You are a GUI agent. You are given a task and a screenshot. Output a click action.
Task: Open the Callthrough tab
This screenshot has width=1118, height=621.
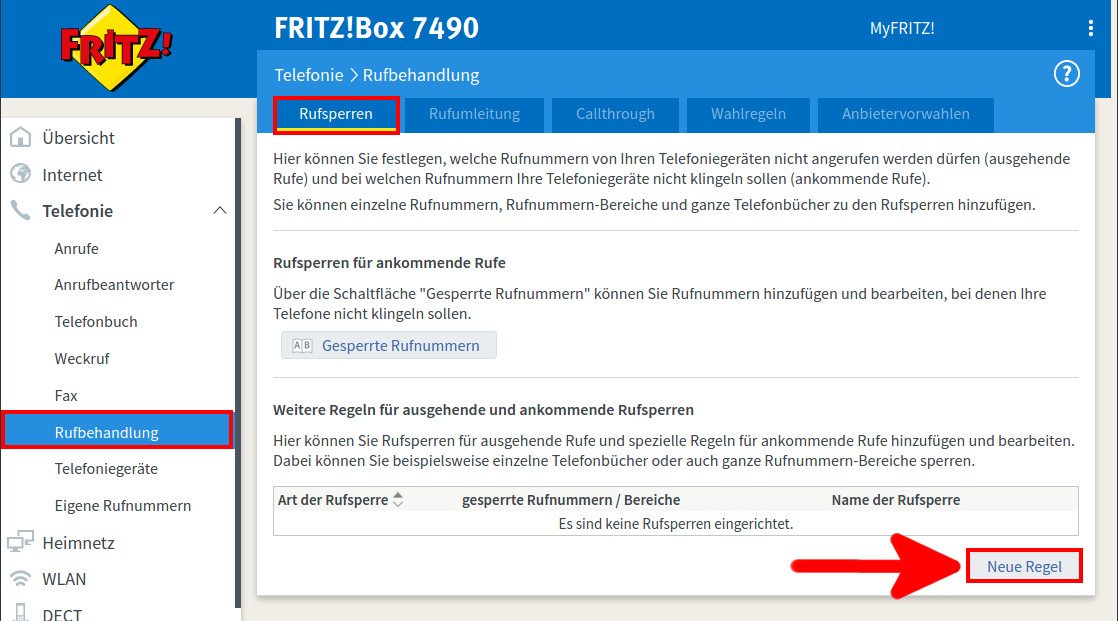(x=615, y=114)
